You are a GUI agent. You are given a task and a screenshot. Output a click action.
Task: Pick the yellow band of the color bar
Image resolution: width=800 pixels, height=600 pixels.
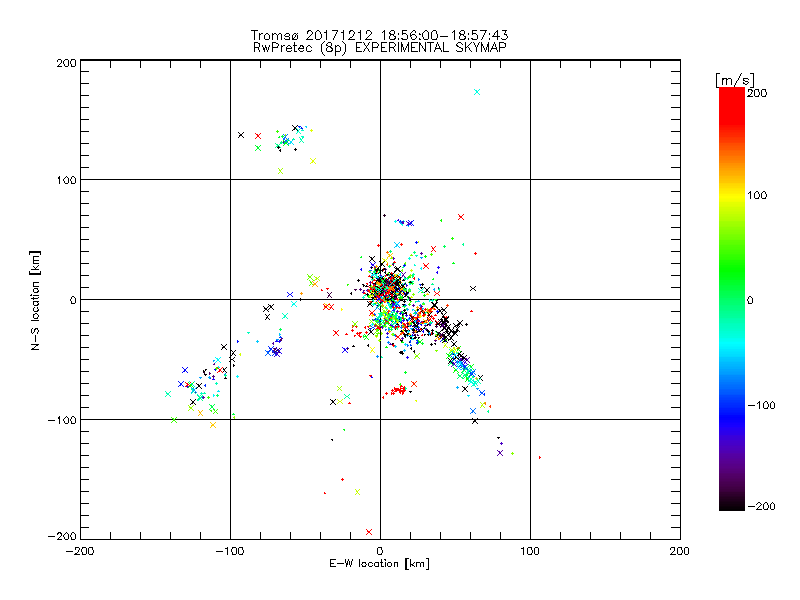[x=732, y=196]
